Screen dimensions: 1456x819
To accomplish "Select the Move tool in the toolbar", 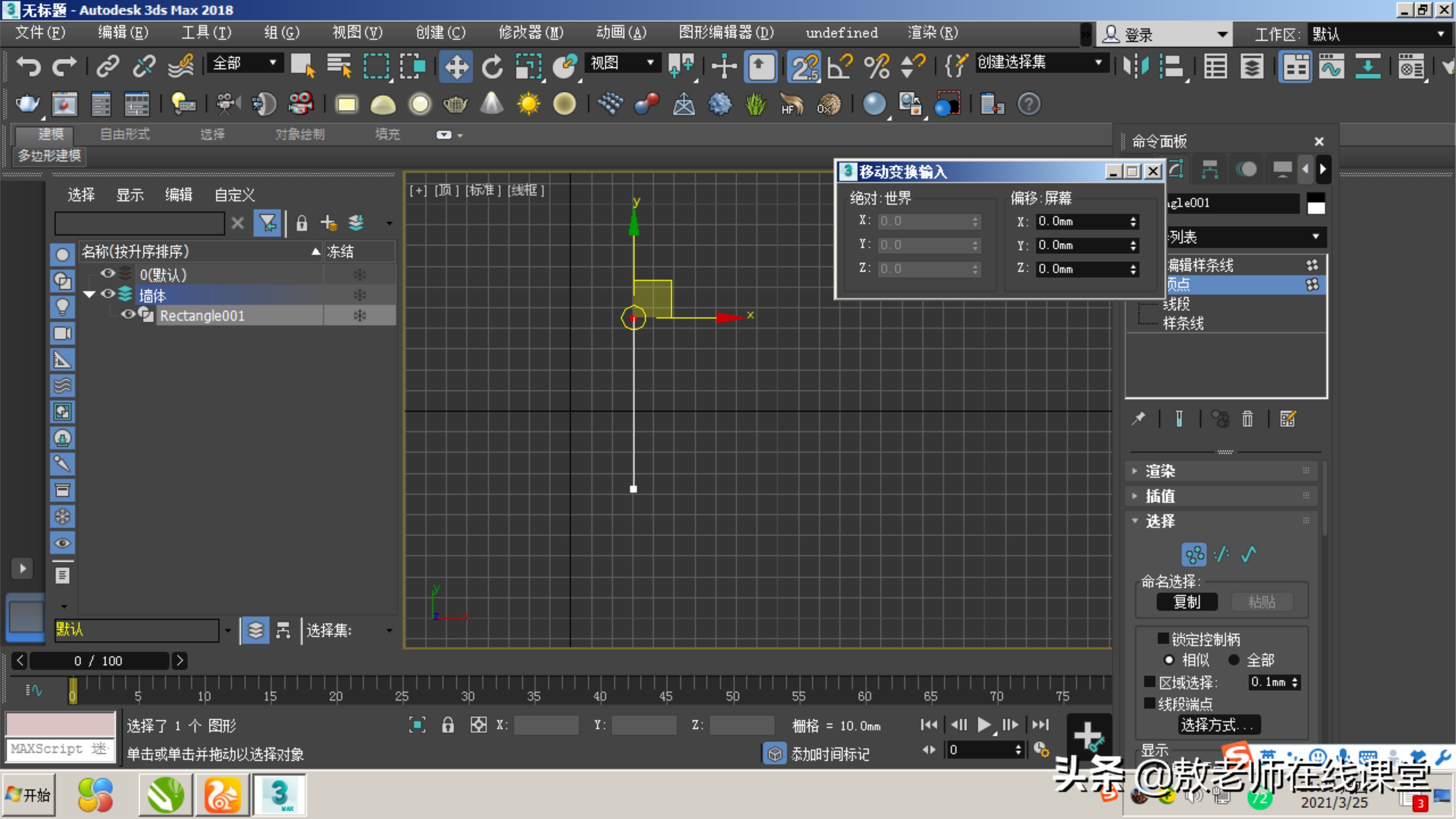I will click(x=456, y=66).
